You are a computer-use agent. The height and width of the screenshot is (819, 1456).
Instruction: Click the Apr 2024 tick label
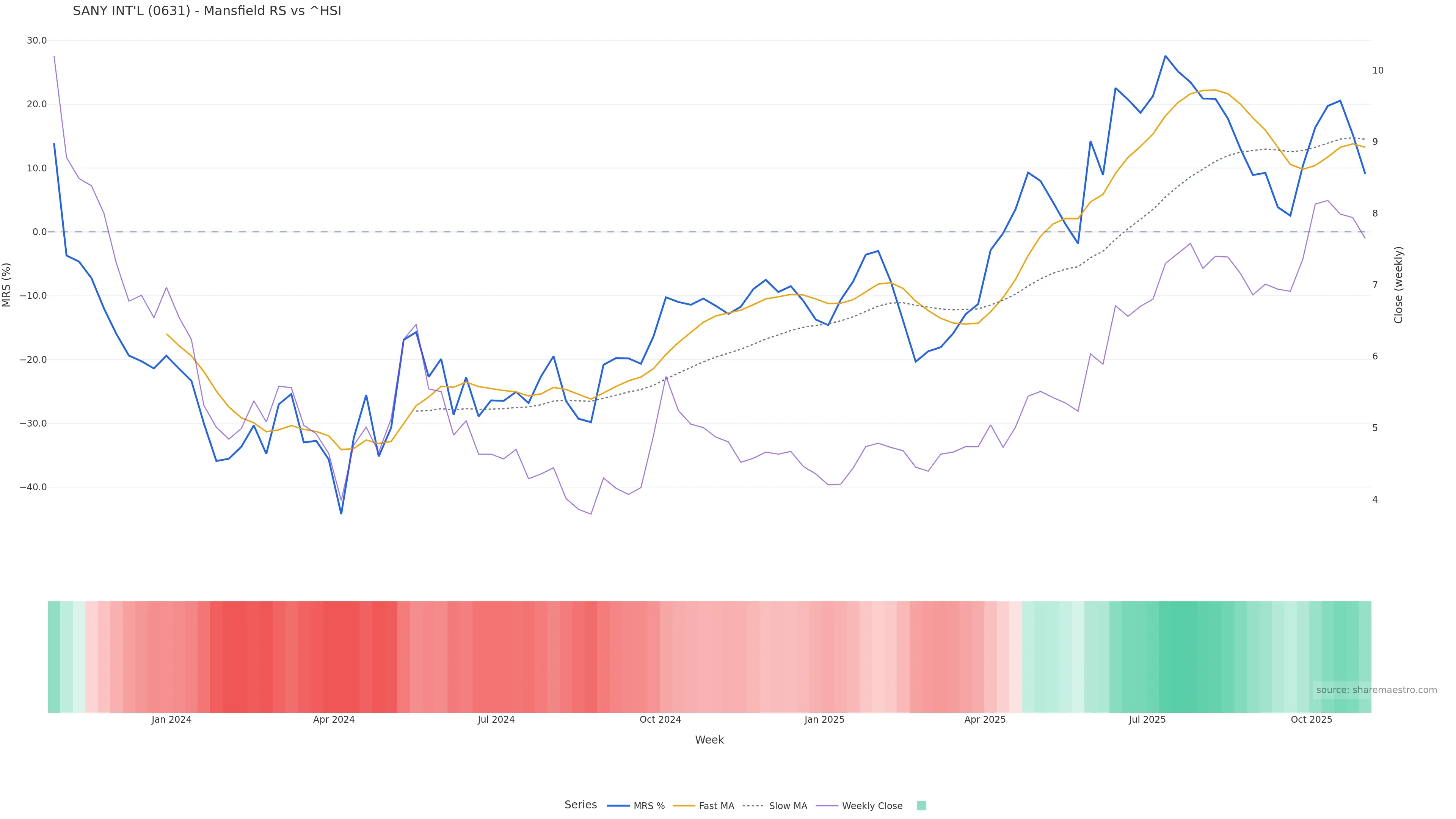334,720
